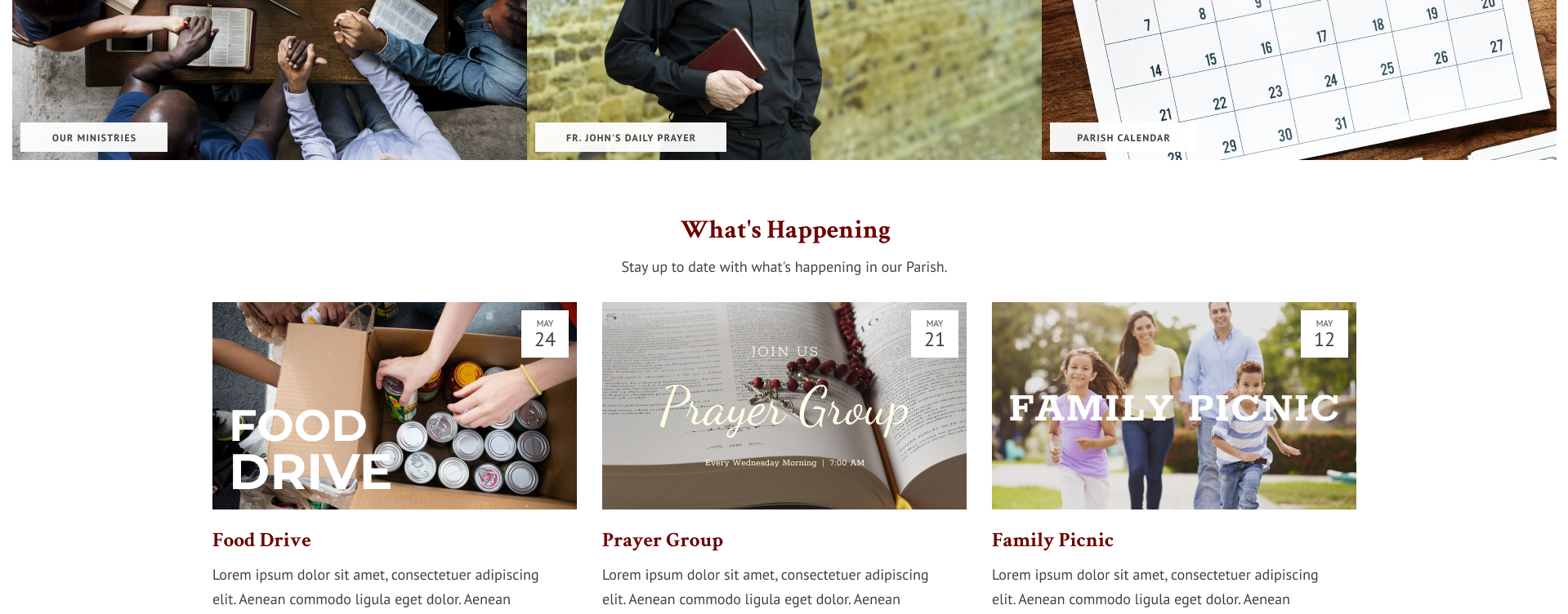Open the Parish Calendar button

coord(1124,137)
